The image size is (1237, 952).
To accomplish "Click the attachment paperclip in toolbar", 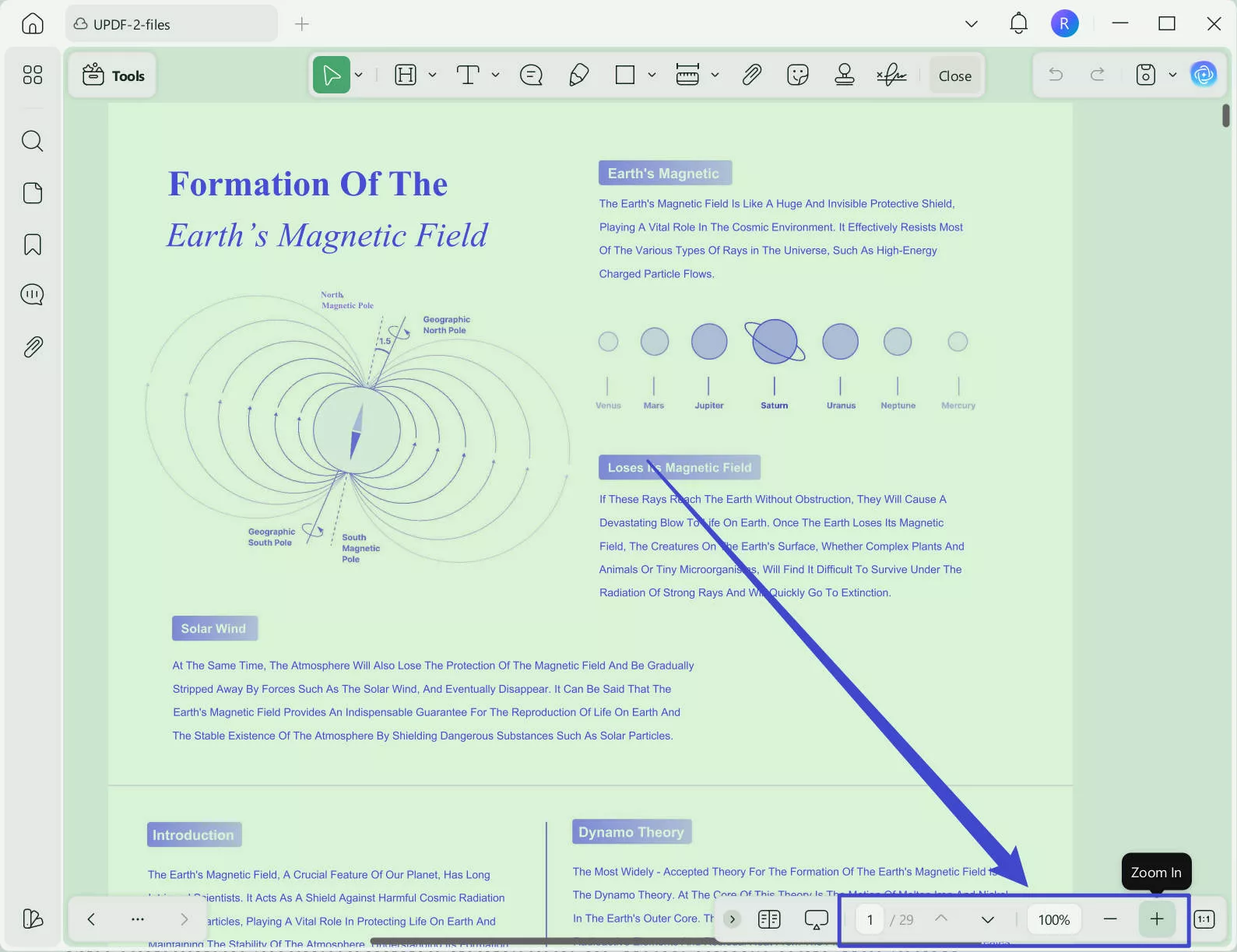I will click(751, 75).
